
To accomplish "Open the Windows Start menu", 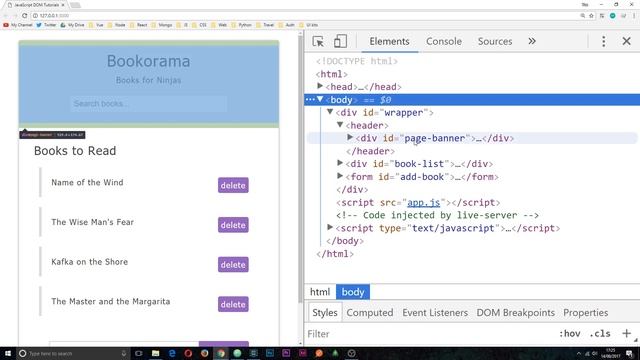I will (x=8, y=353).
